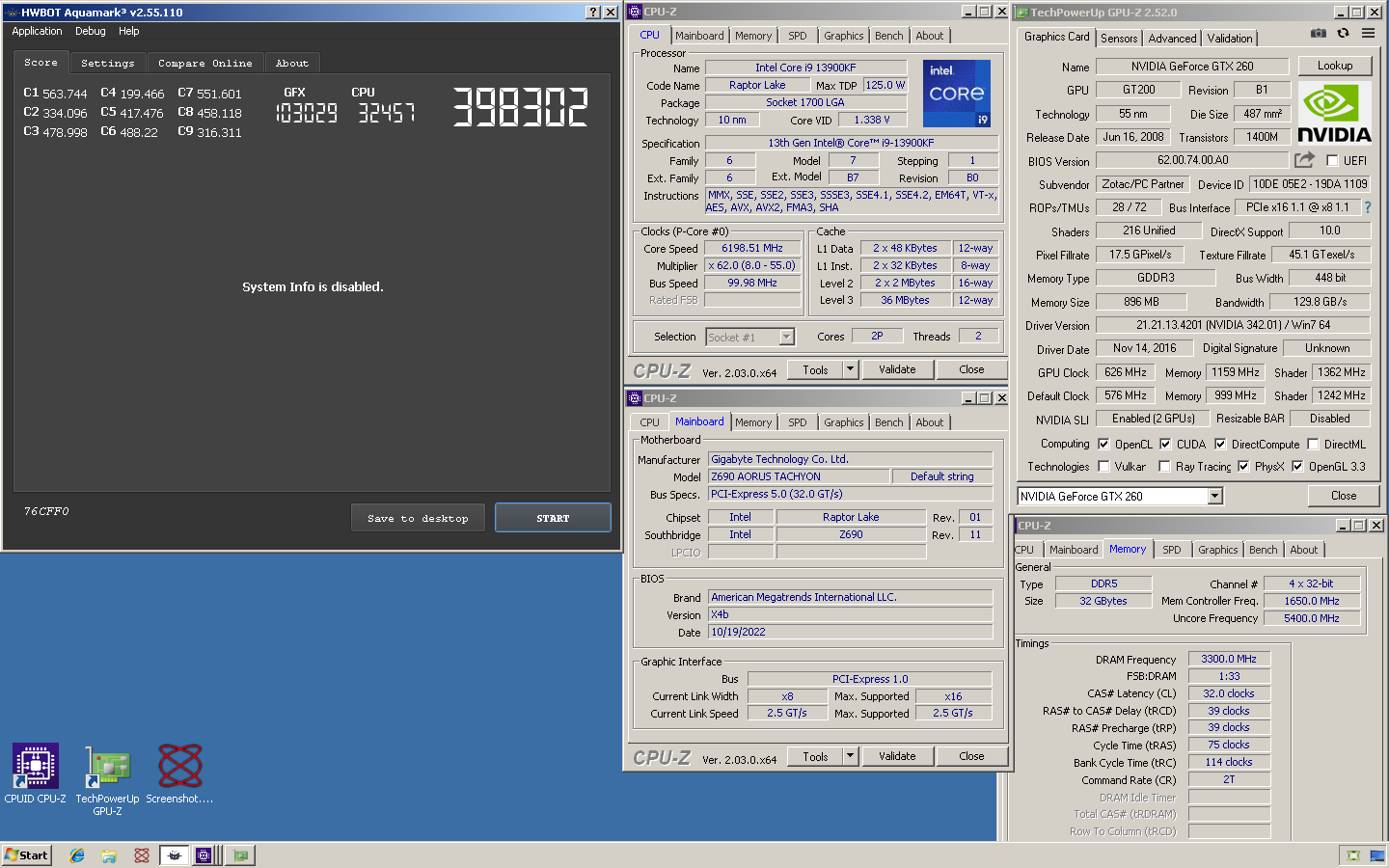Switch to the Compare Online tab
1389x868 pixels.
205,63
